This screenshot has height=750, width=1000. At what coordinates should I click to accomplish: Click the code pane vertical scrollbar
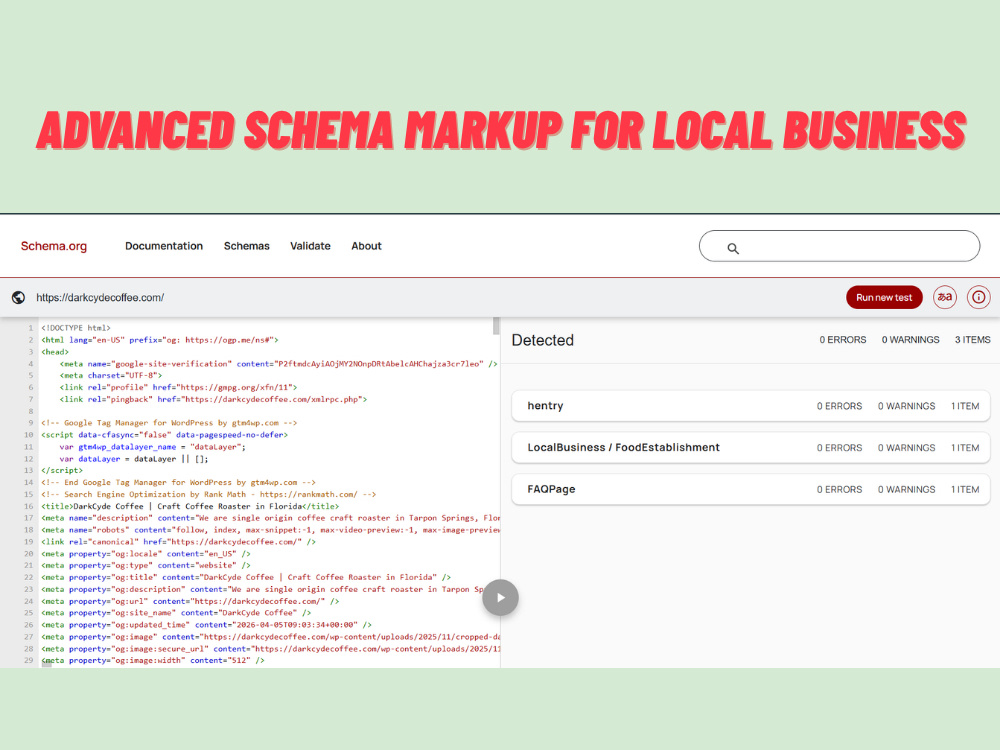[496, 327]
